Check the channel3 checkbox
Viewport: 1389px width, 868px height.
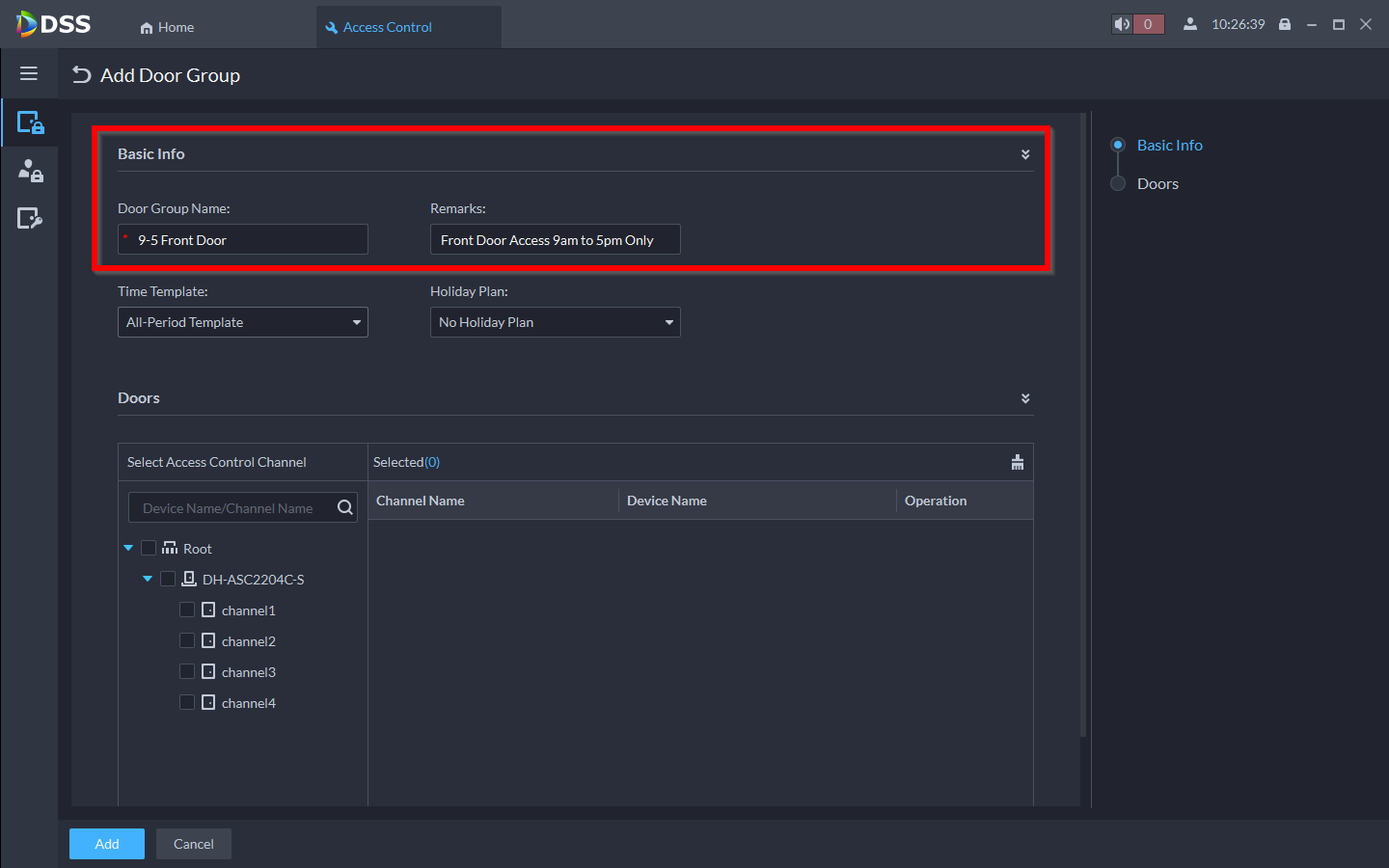click(x=187, y=671)
